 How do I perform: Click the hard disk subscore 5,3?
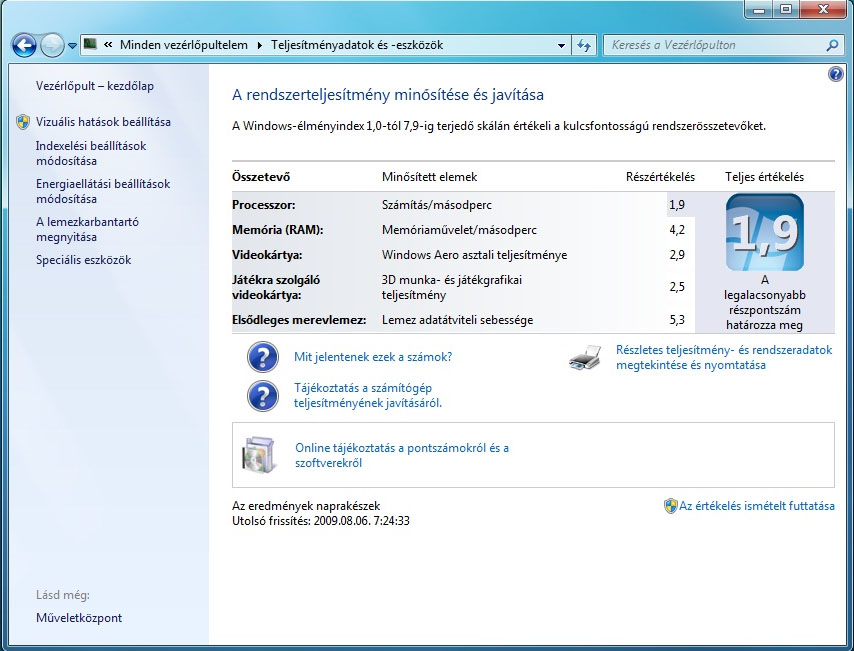click(677, 320)
